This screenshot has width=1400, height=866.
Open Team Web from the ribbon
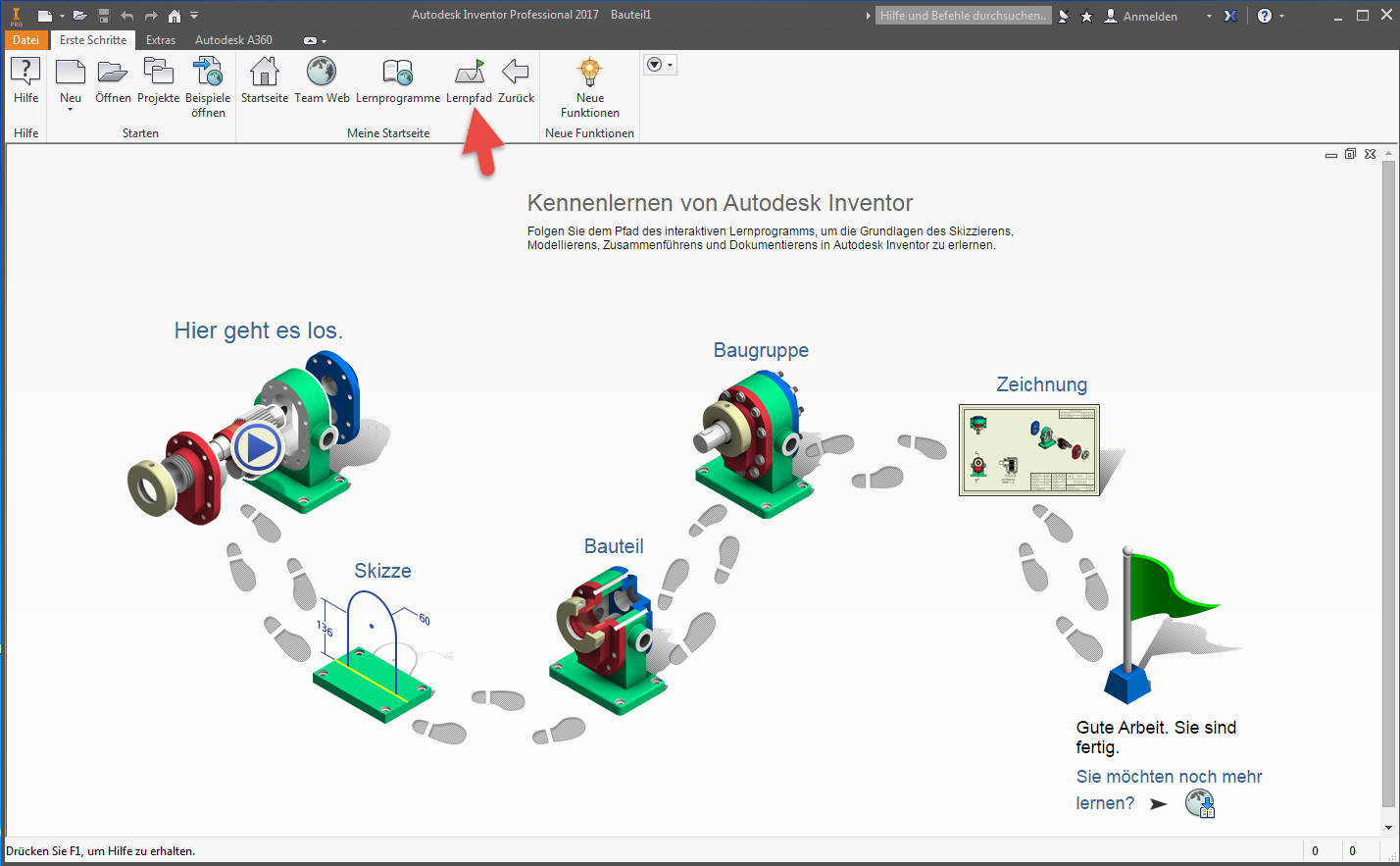pyautogui.click(x=322, y=80)
